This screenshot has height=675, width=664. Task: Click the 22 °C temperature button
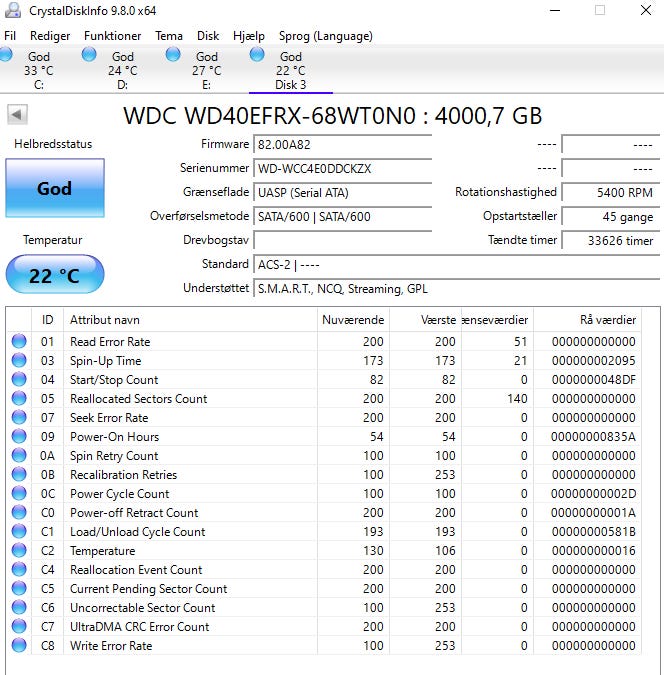(x=54, y=275)
